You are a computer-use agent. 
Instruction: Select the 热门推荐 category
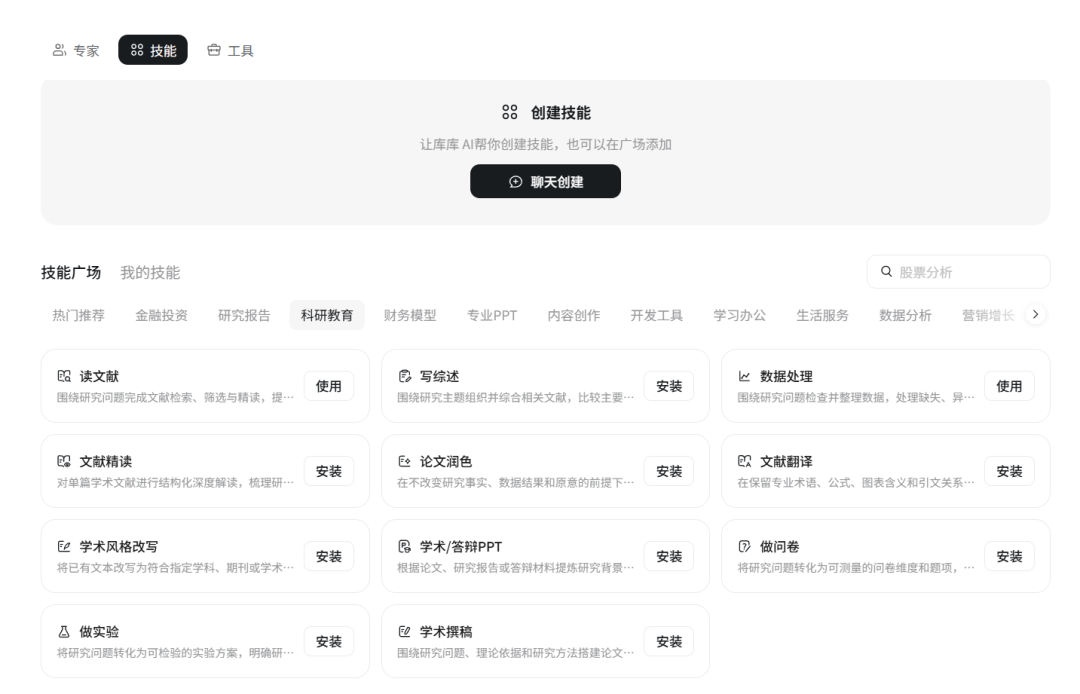pyautogui.click(x=79, y=315)
